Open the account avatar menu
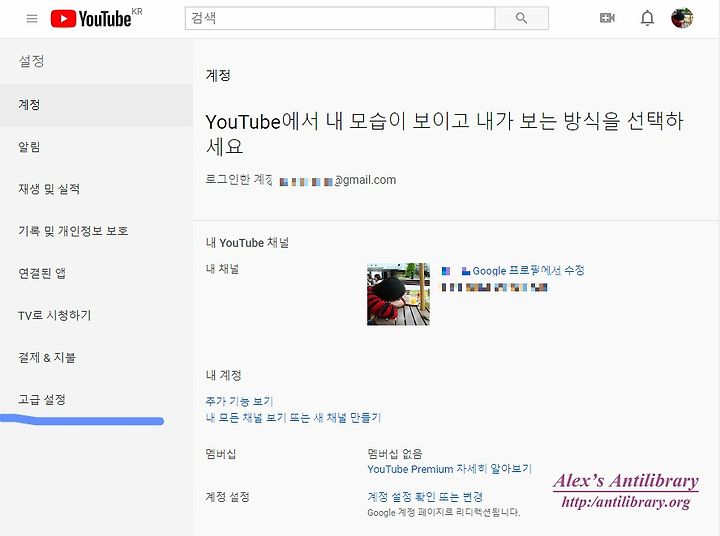 click(682, 18)
